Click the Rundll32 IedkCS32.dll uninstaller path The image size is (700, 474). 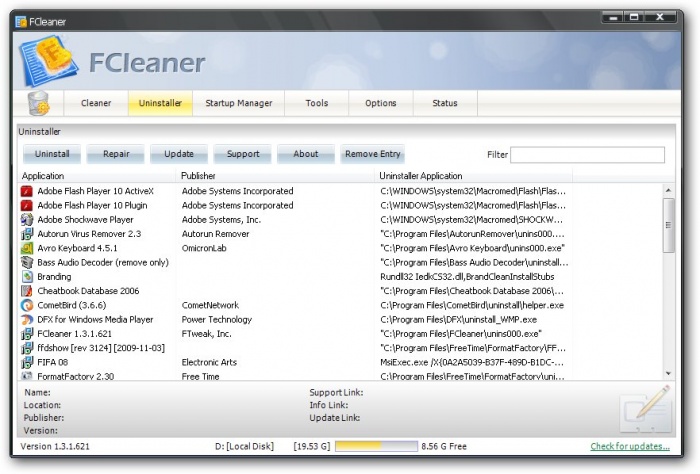pyautogui.click(x=467, y=277)
